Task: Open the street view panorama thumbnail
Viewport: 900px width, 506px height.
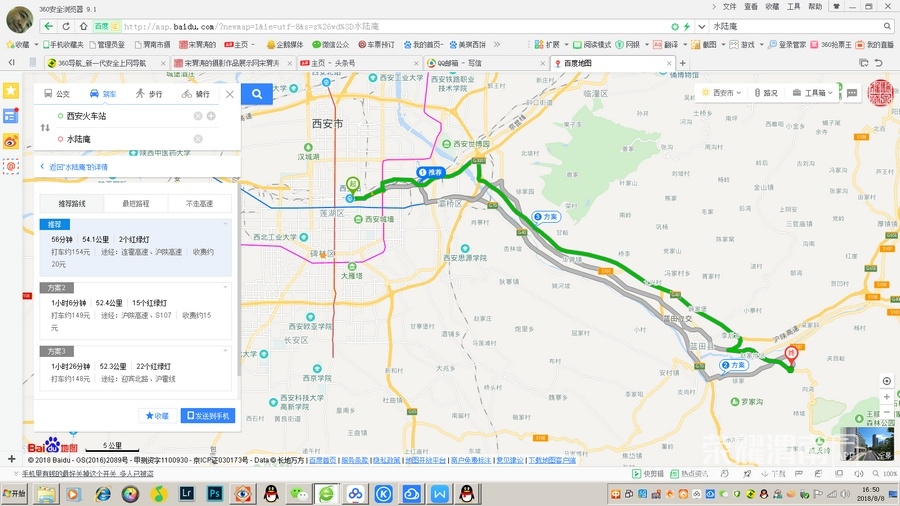Action: pyautogui.click(x=867, y=444)
